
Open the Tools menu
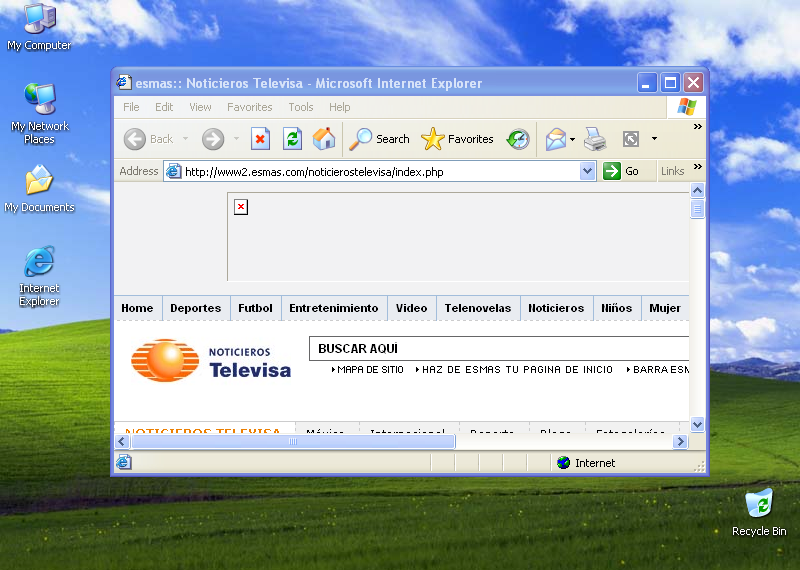pyautogui.click(x=301, y=107)
